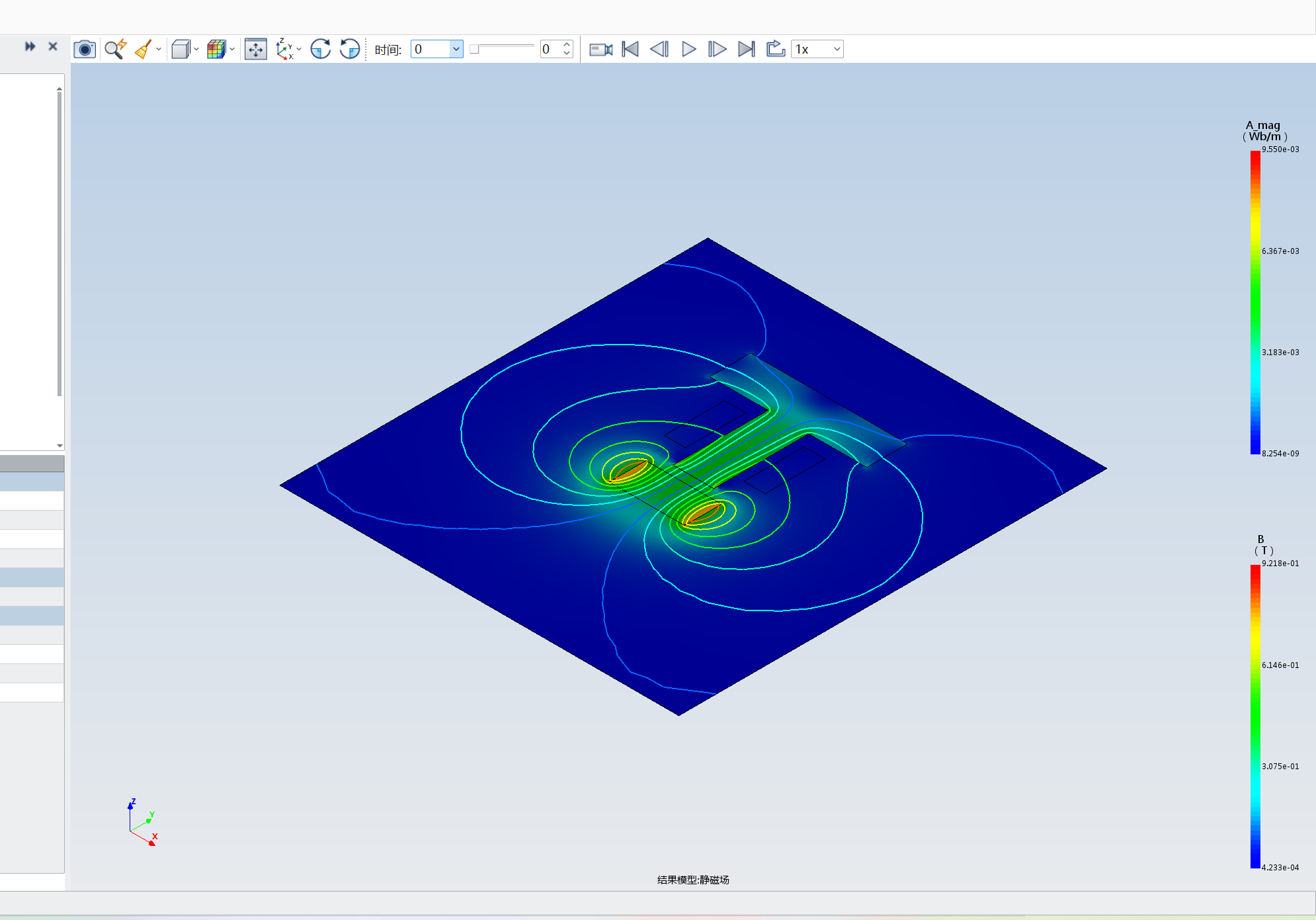Click the left red hotspot on field plot
The height and width of the screenshot is (920, 1316).
coord(629,470)
